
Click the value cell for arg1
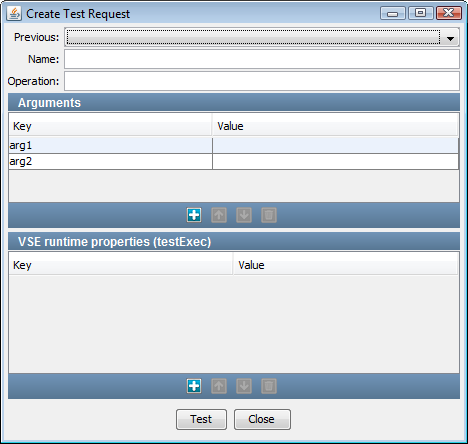(335, 145)
